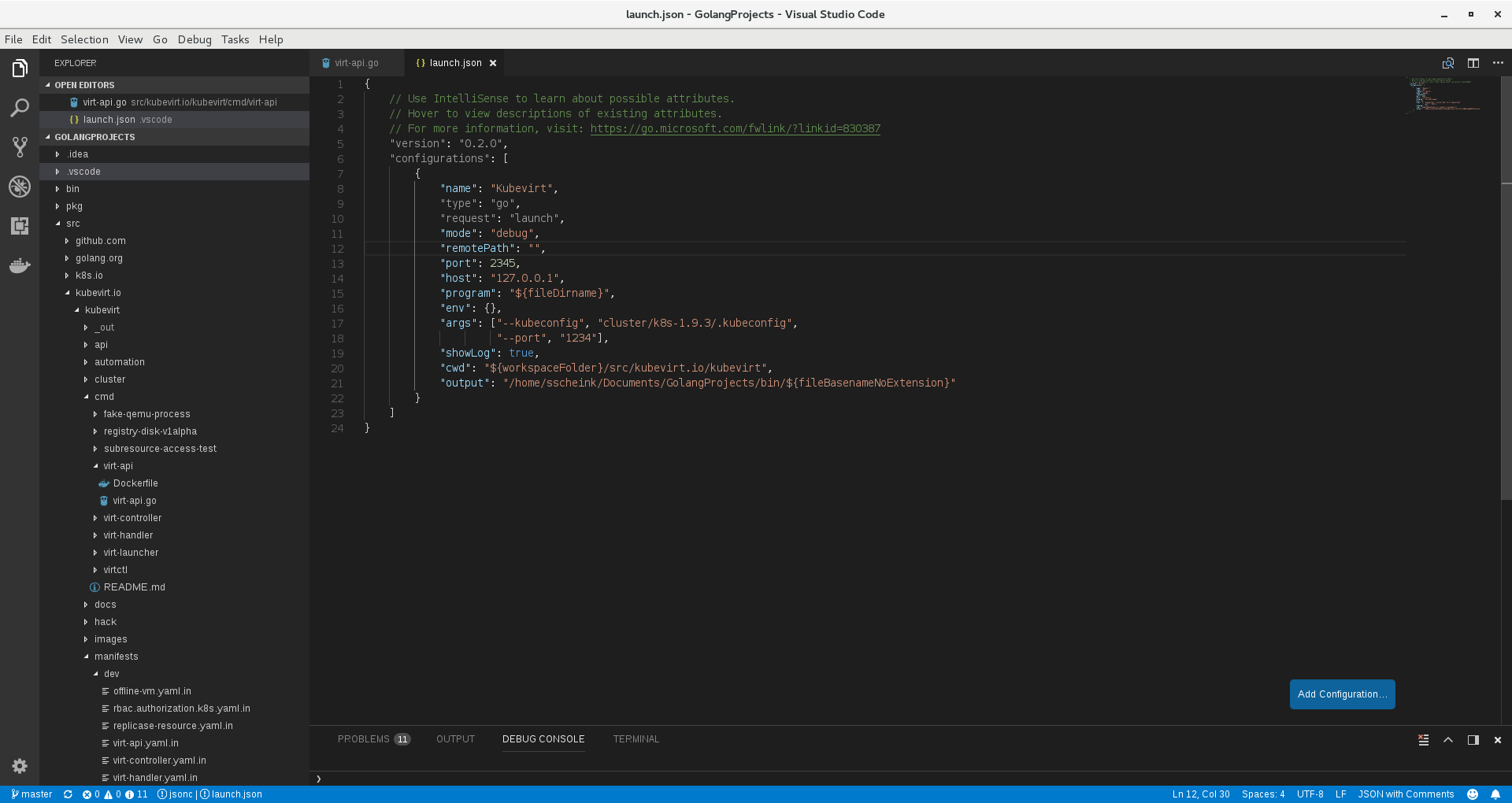
Task: Open offline-vm.yaml.in file
Action: [x=151, y=691]
